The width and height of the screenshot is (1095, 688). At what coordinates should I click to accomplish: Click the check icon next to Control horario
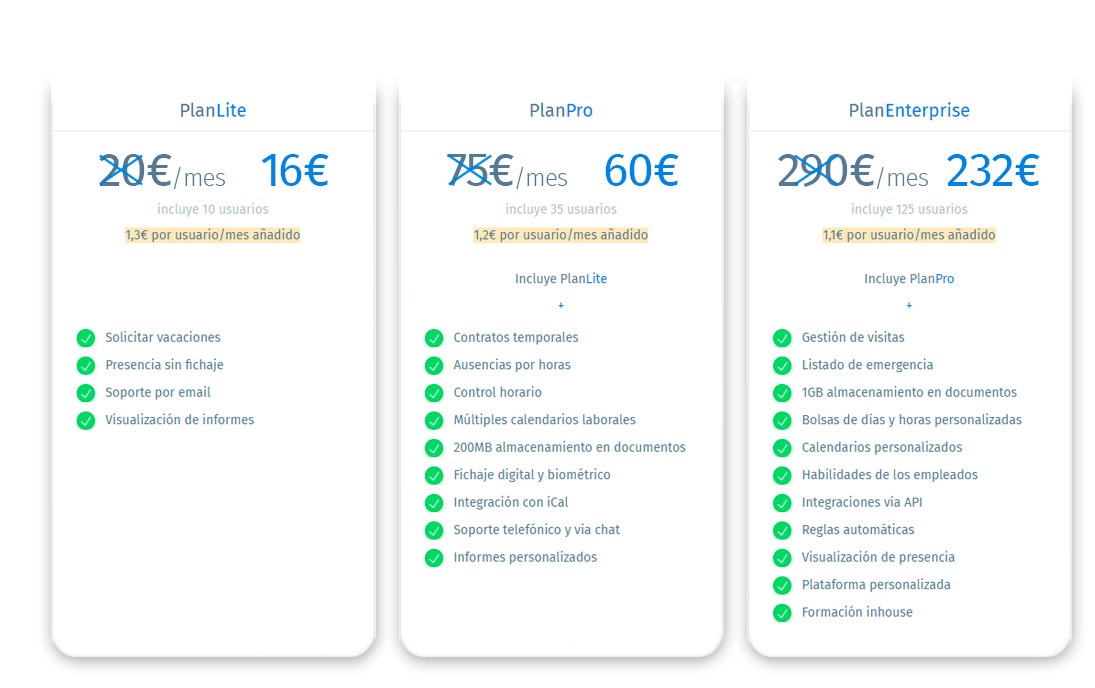[x=434, y=393]
